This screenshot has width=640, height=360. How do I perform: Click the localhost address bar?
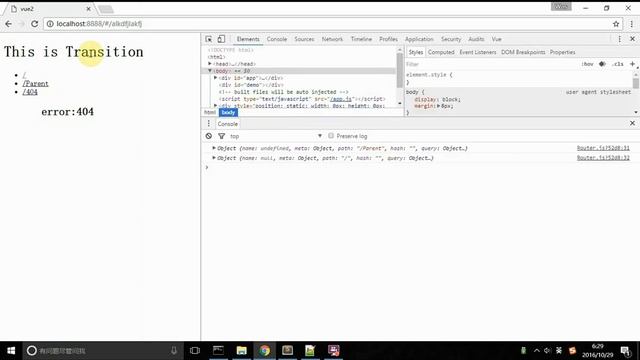click(x=327, y=24)
